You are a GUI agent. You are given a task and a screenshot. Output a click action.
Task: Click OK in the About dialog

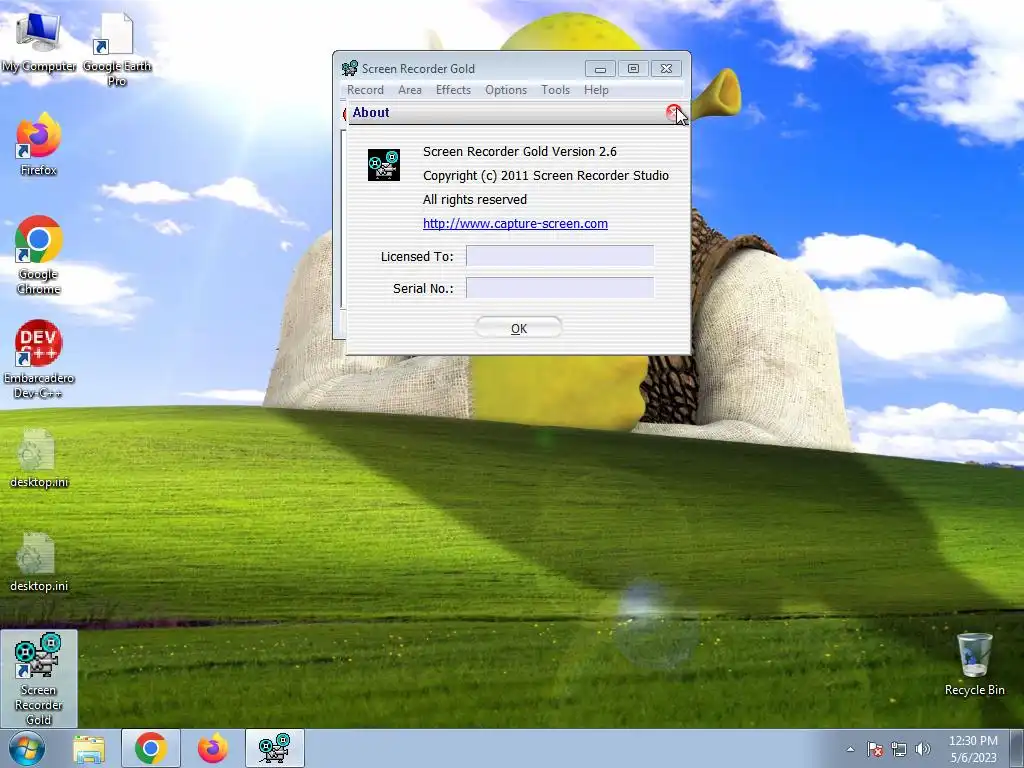(519, 328)
